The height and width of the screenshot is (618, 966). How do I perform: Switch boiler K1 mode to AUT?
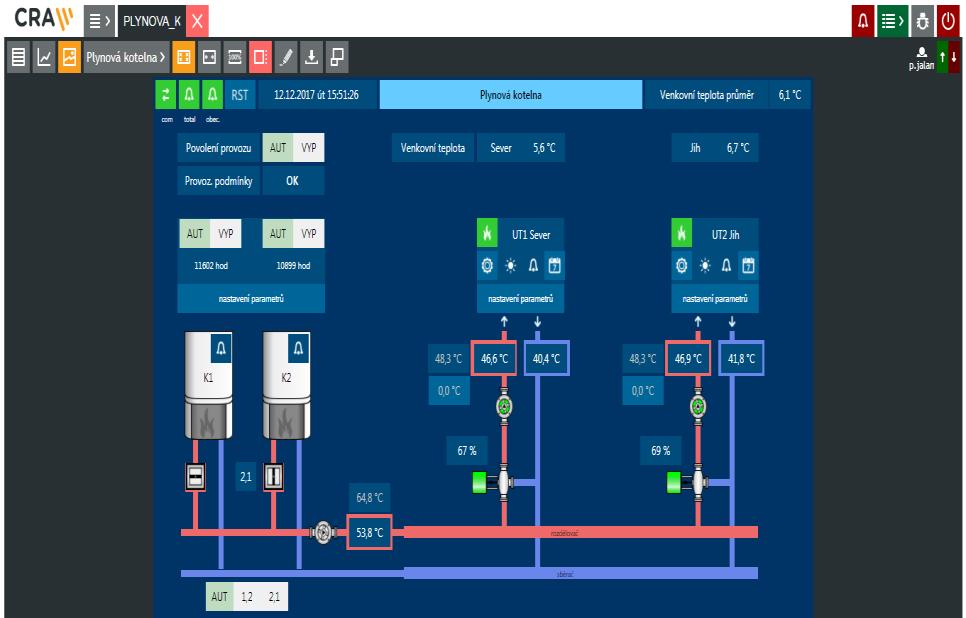pos(195,234)
